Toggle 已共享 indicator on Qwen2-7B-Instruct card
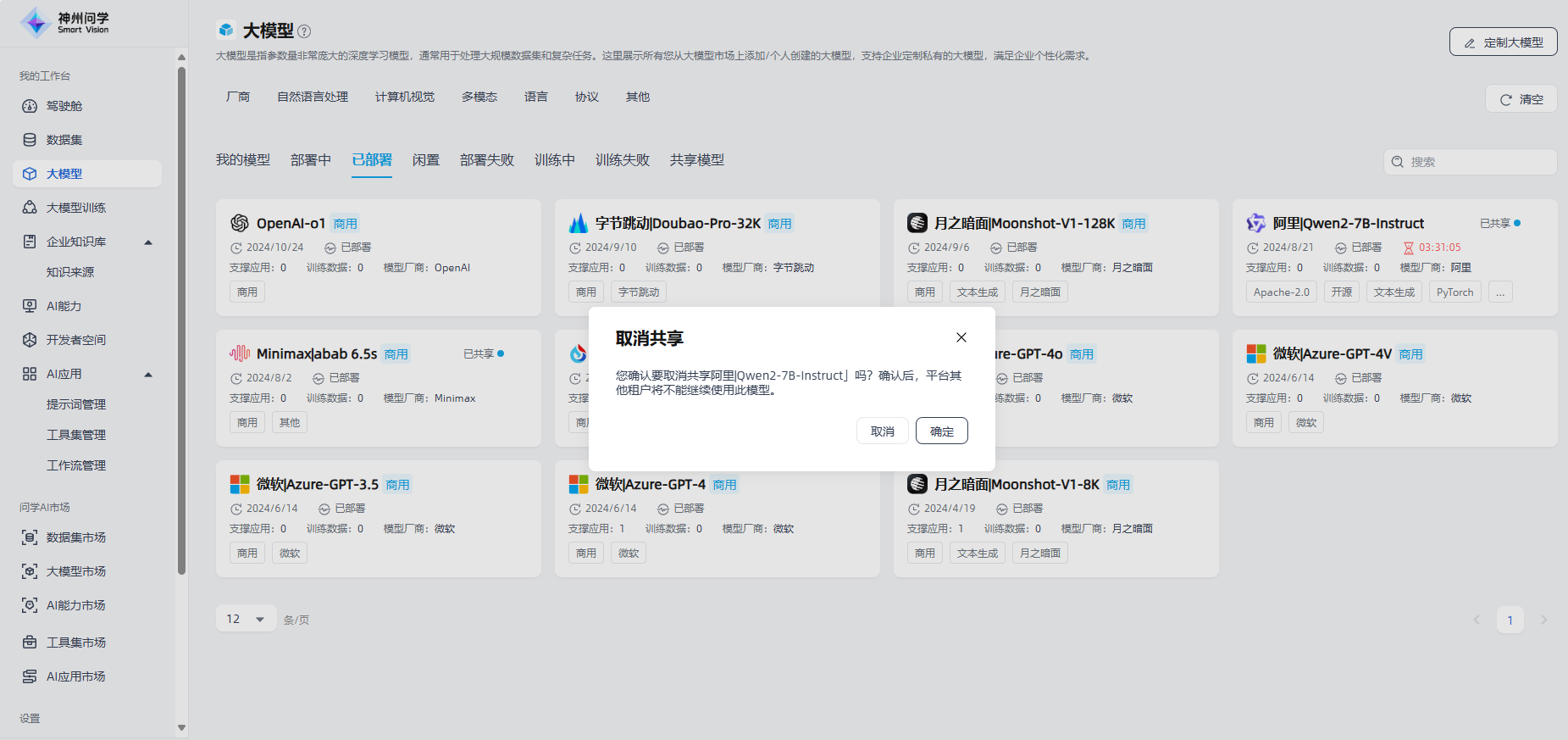Screen dimensions: 1568x740 tap(1500, 223)
